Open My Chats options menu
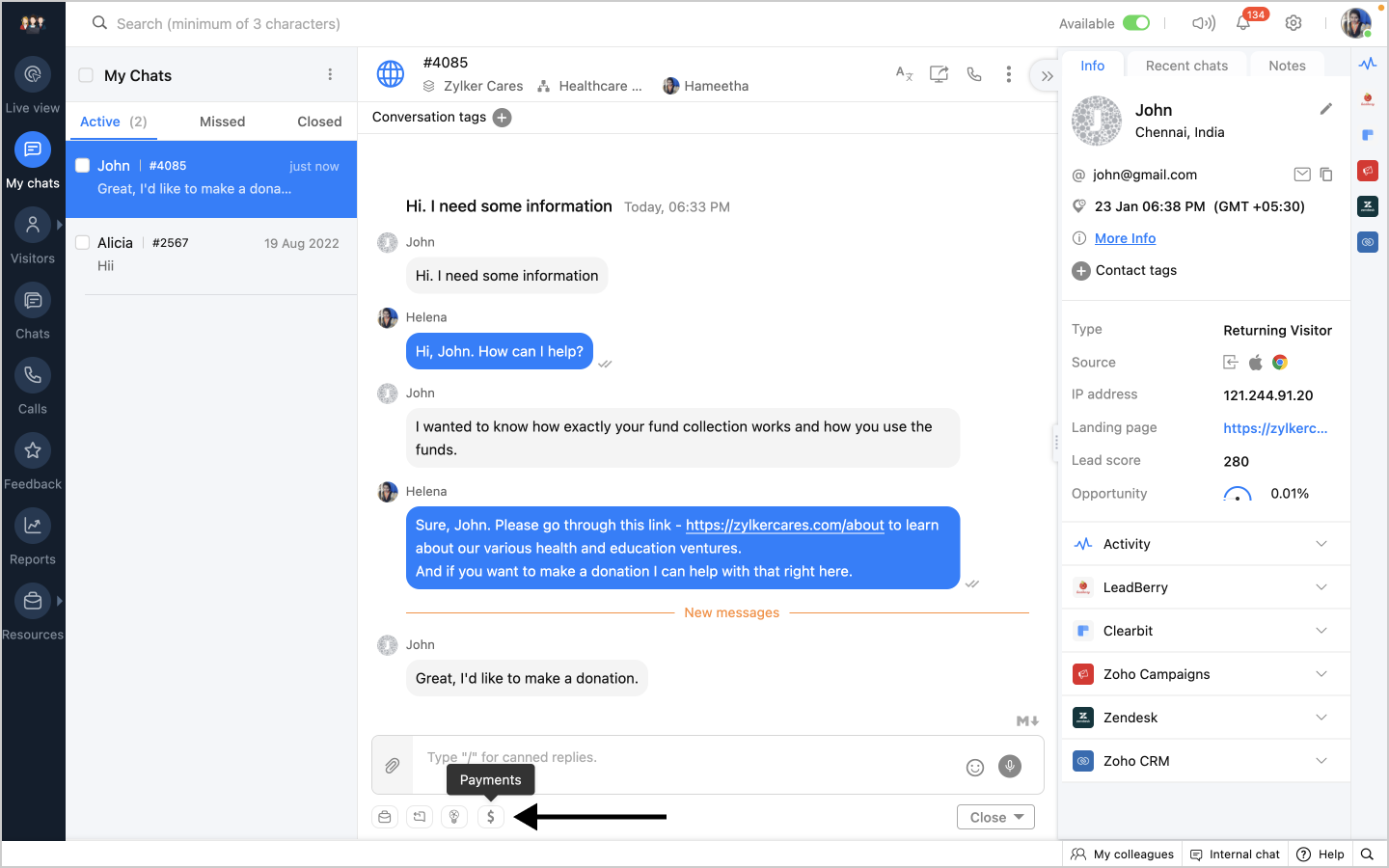Viewport: 1389px width, 868px height. tap(330, 74)
